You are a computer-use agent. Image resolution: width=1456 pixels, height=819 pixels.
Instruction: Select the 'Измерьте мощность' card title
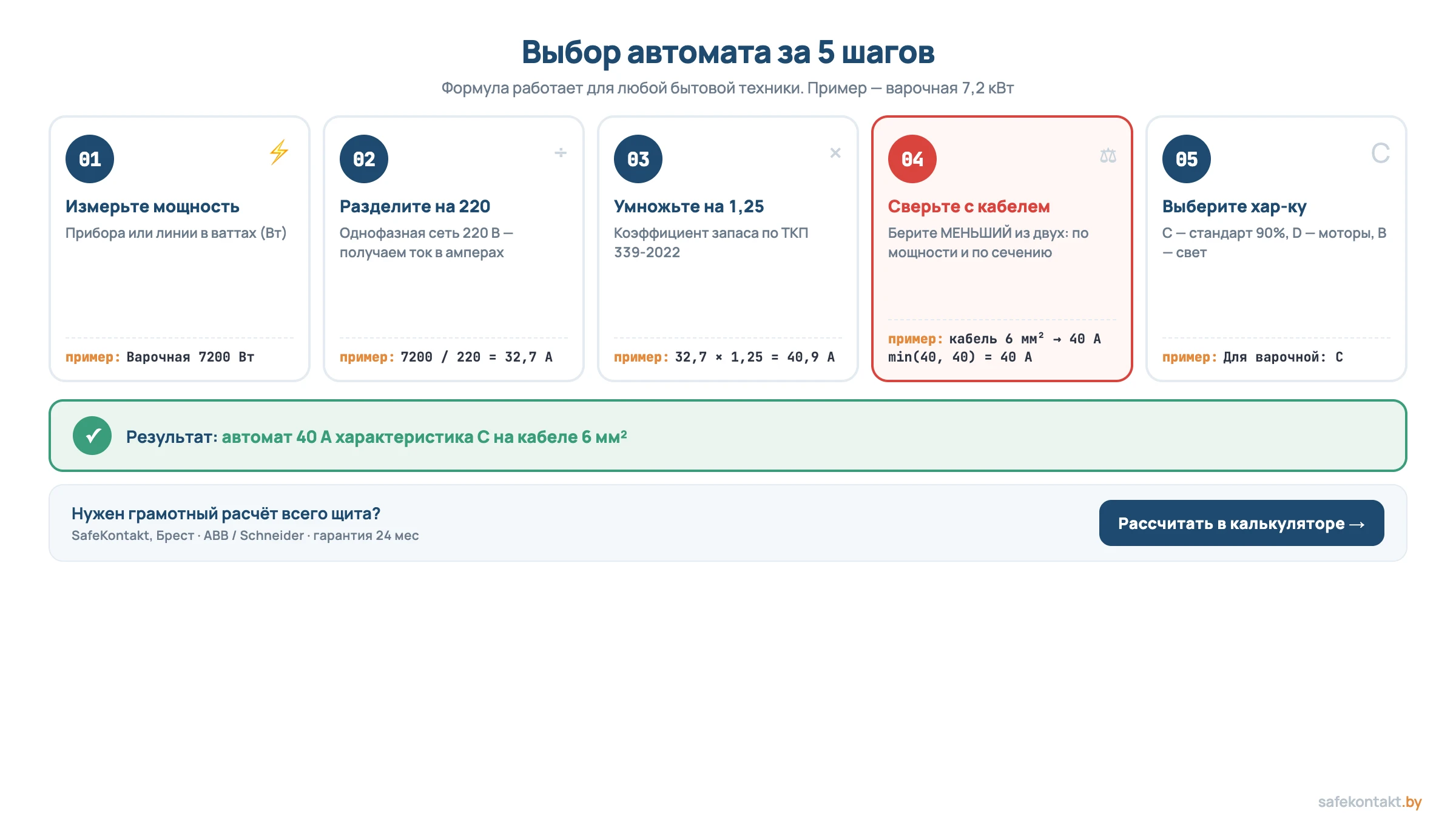[152, 206]
